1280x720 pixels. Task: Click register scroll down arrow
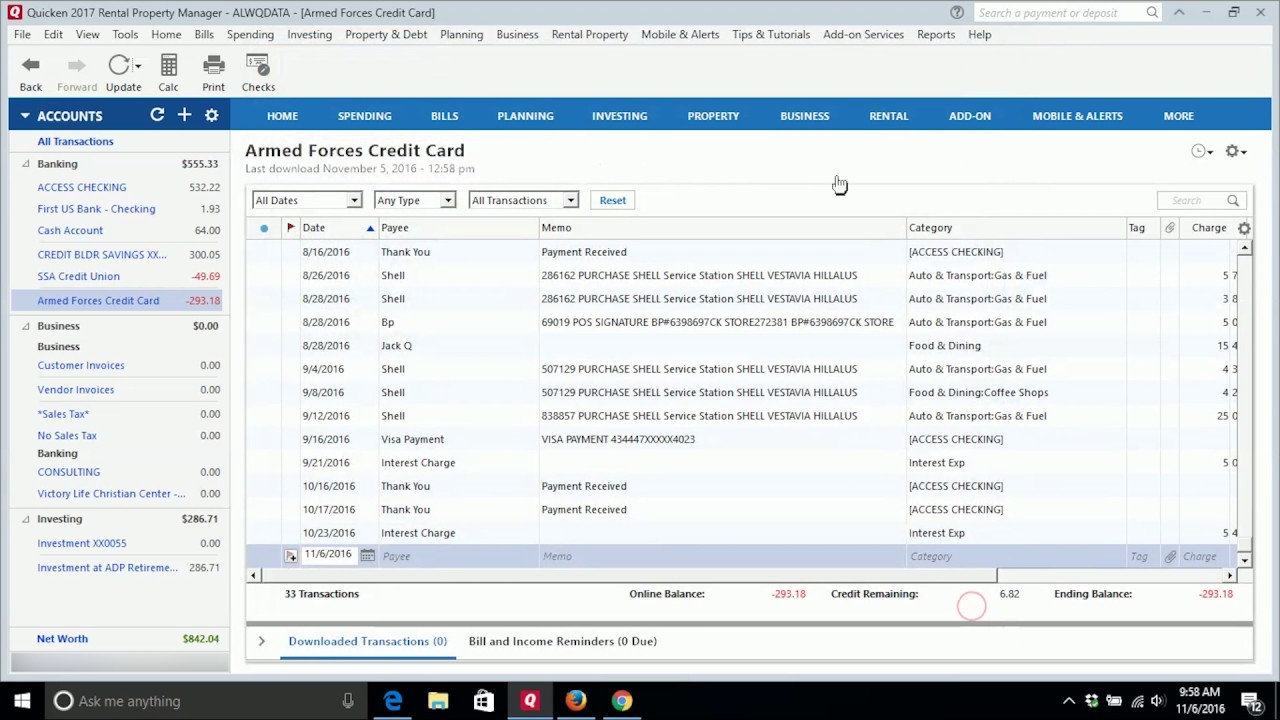(1244, 560)
